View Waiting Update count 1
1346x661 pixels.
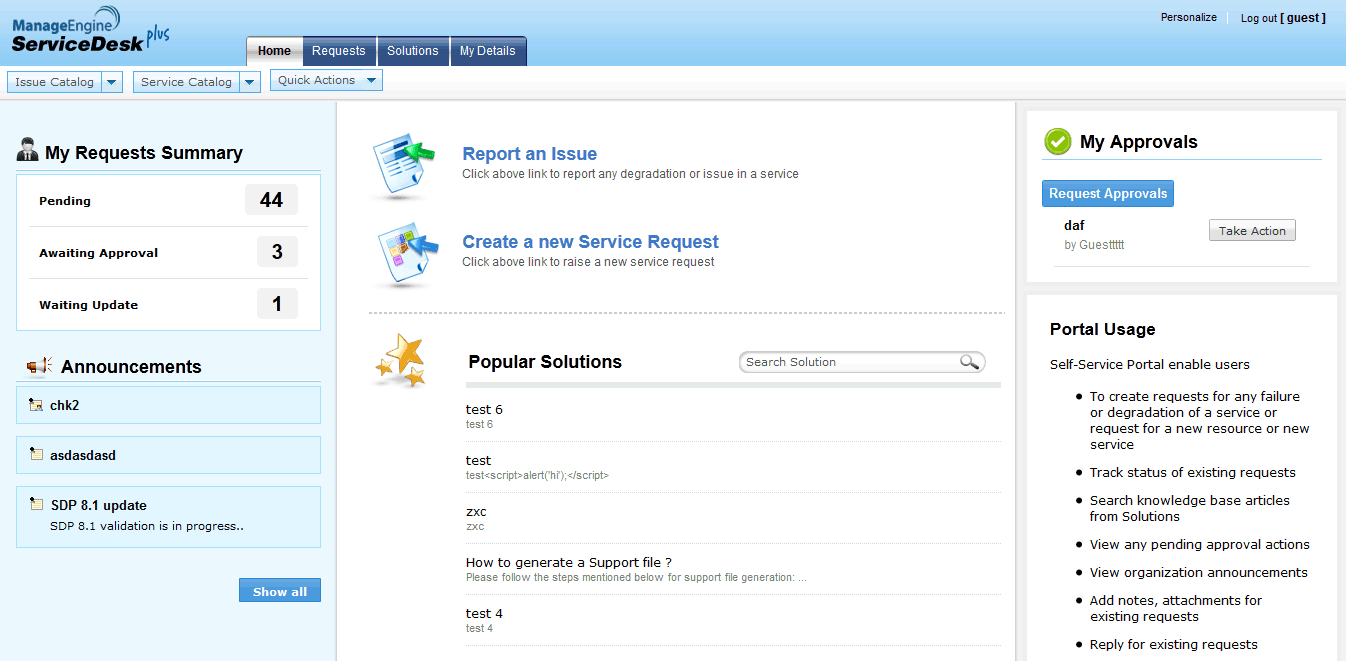click(277, 304)
